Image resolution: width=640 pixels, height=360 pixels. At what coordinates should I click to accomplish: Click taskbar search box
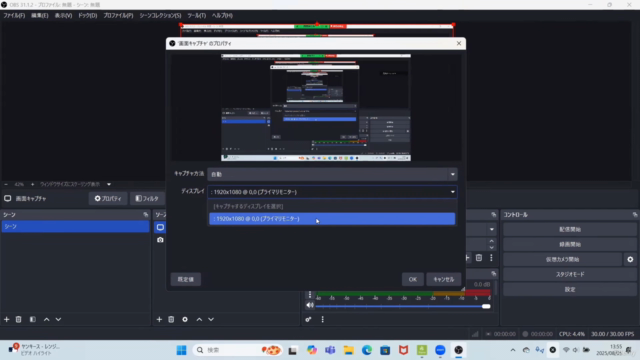pos(238,350)
